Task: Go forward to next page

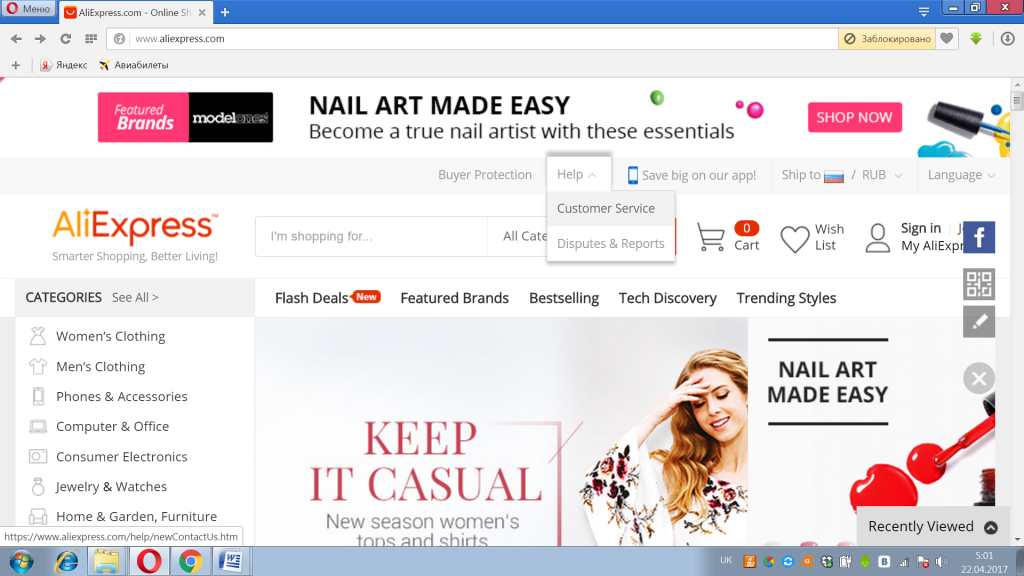Action: click(x=40, y=39)
